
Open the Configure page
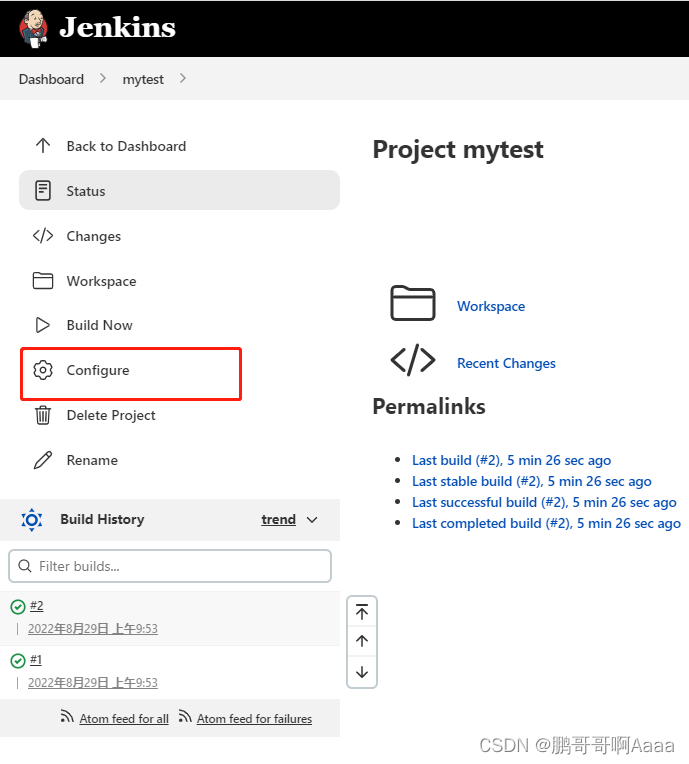(98, 370)
